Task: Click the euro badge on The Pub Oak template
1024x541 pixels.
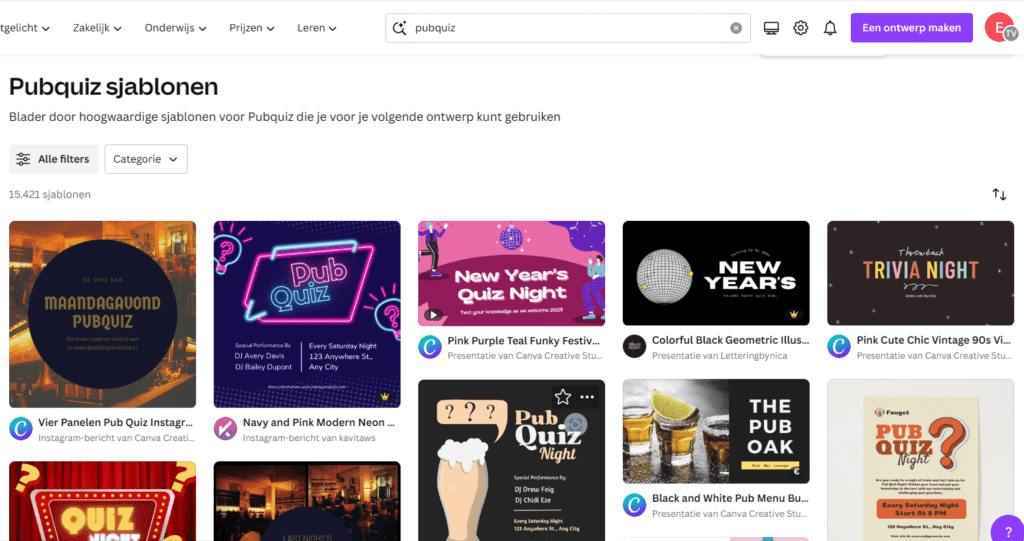Action: pos(796,472)
